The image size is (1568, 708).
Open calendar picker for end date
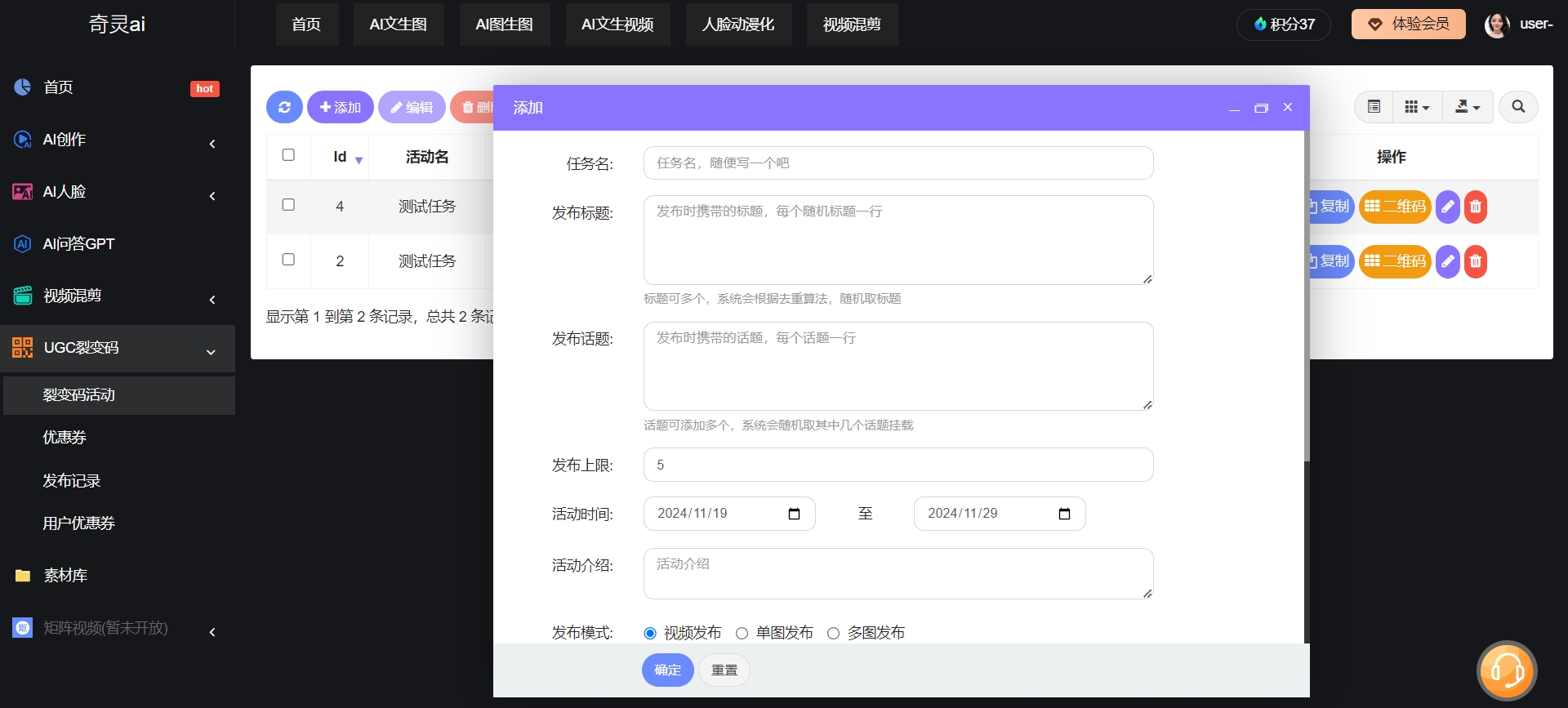1064,514
